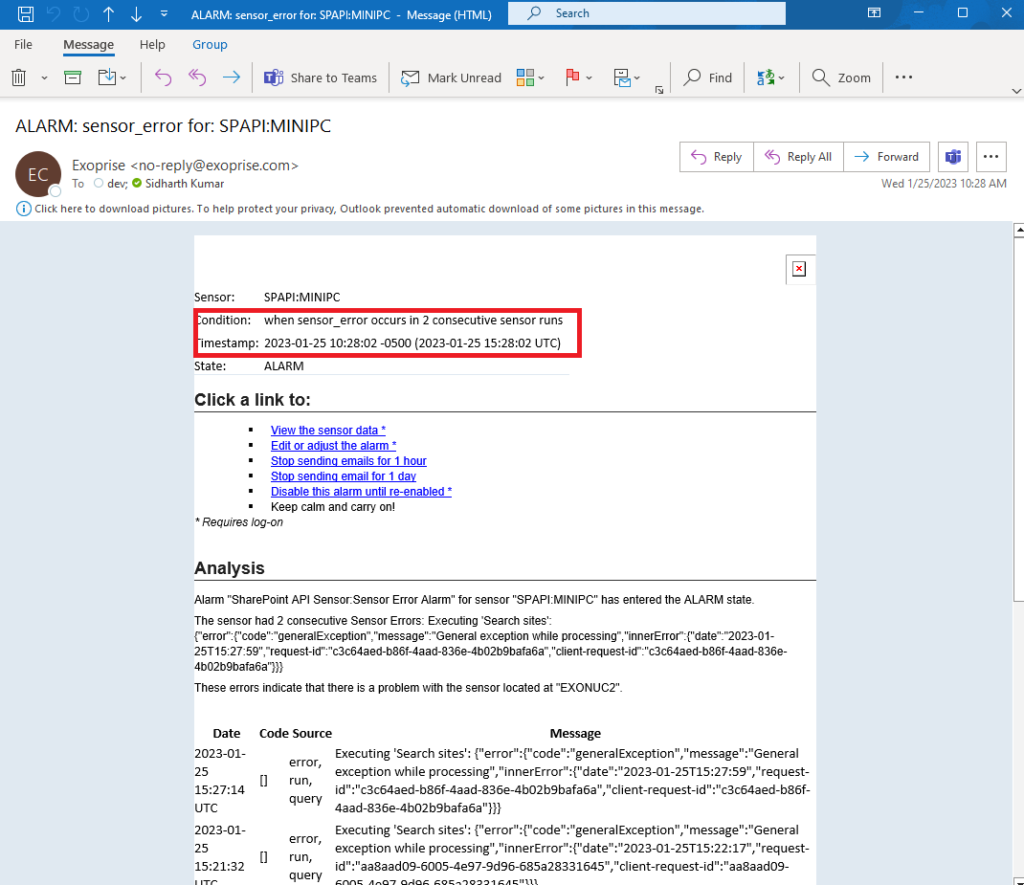Viewport: 1024px width, 885px height.
Task: Expand the Move dropdown arrow
Action: [123, 78]
